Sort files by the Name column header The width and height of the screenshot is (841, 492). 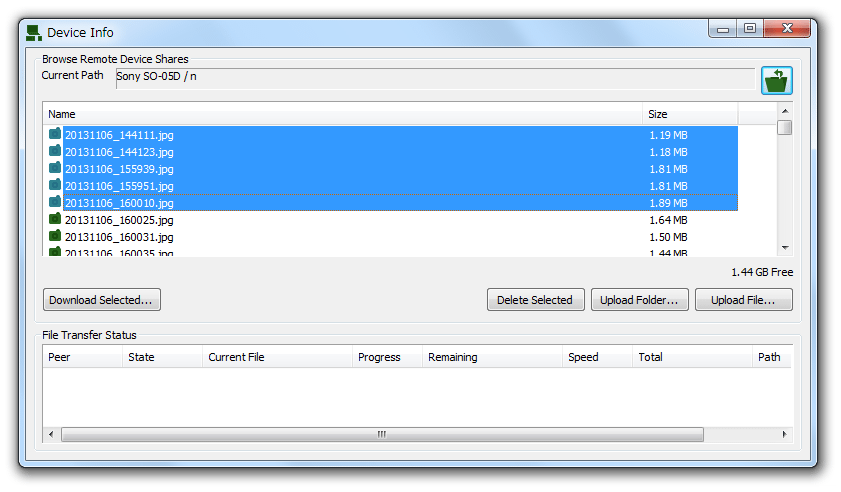(342, 114)
